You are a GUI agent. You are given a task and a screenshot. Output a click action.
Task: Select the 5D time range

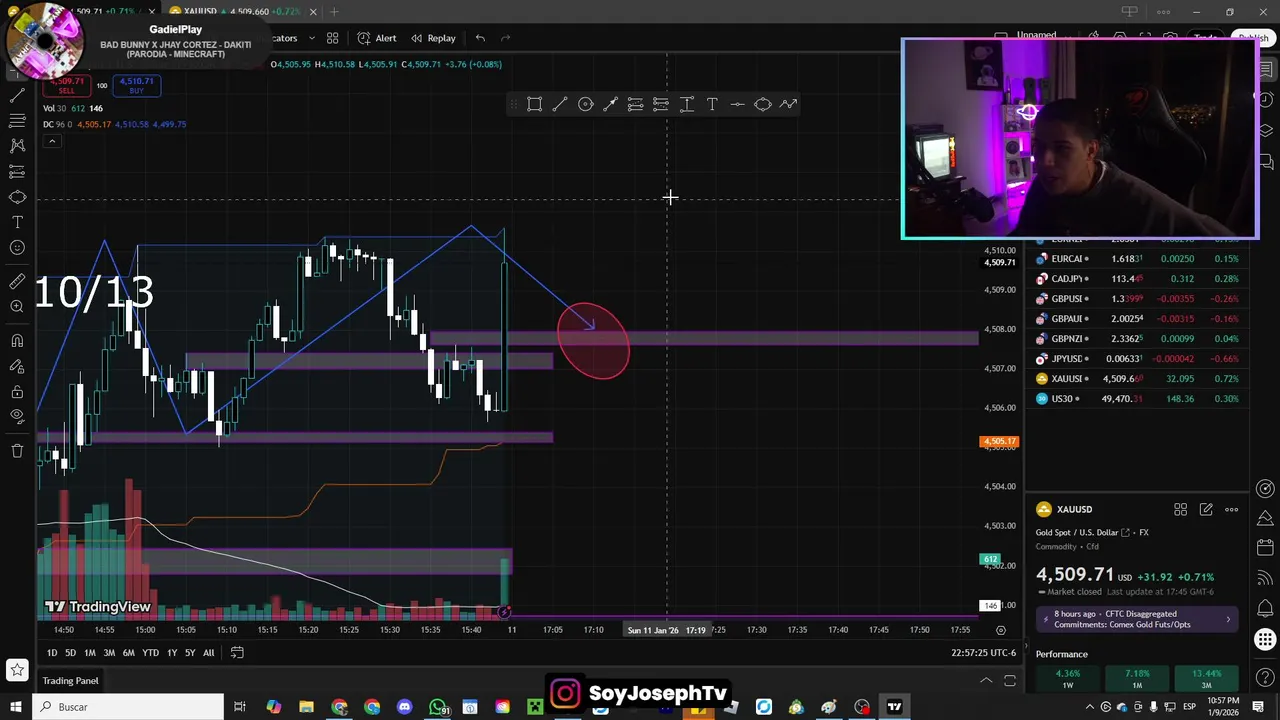point(70,653)
